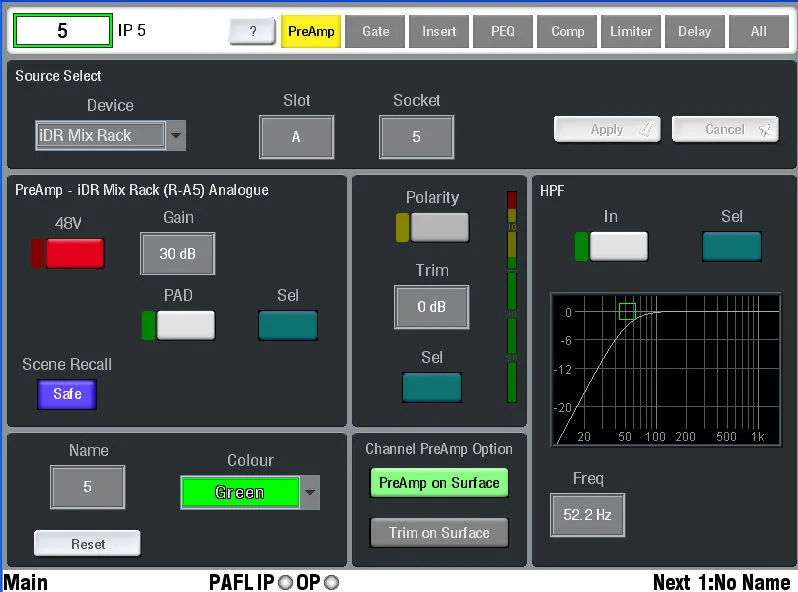The height and width of the screenshot is (592, 798).
Task: Click the PAFL OP indicator
Action: pyautogui.click(x=332, y=582)
